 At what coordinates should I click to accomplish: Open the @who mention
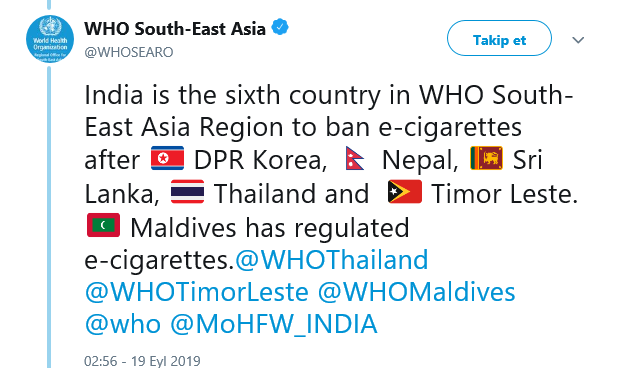[x=122, y=325]
